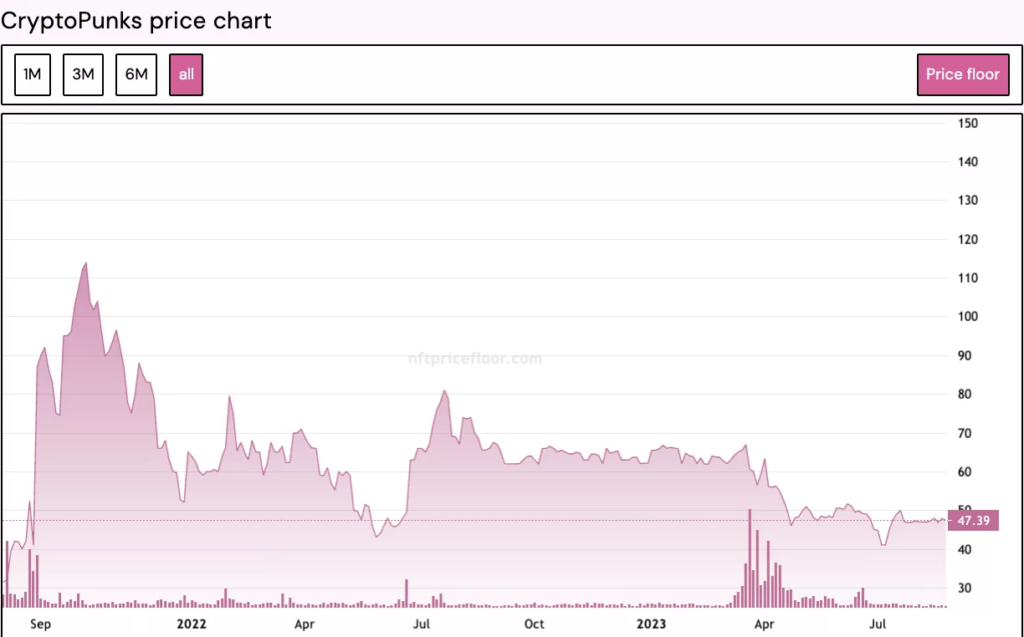Screen dimensions: 1024x637
Task: Click the Sep label on the time axis
Action: pos(41,624)
